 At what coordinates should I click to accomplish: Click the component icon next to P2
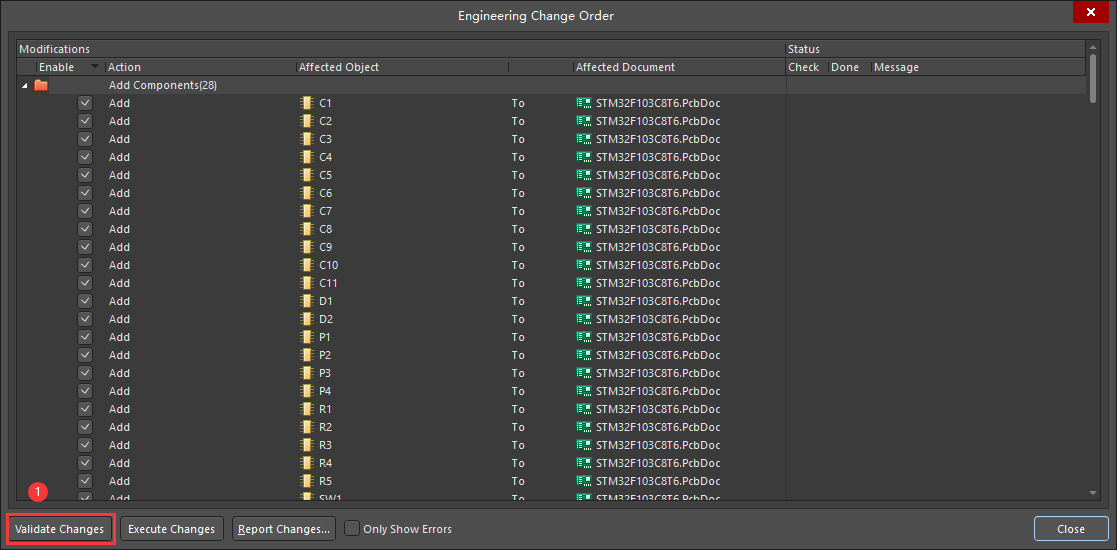coord(307,355)
